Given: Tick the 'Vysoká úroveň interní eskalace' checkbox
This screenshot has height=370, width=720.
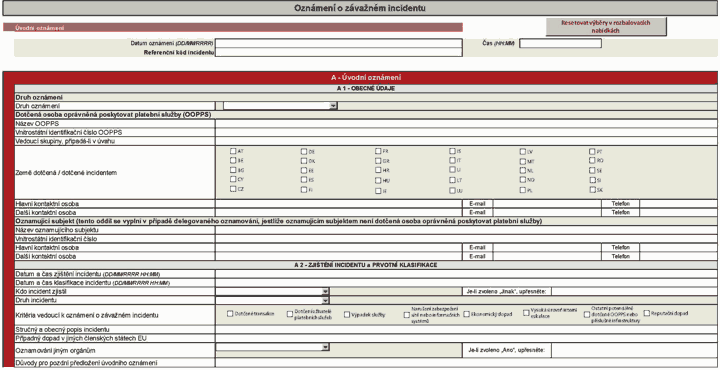Looking at the screenshot, I should (x=526, y=313).
